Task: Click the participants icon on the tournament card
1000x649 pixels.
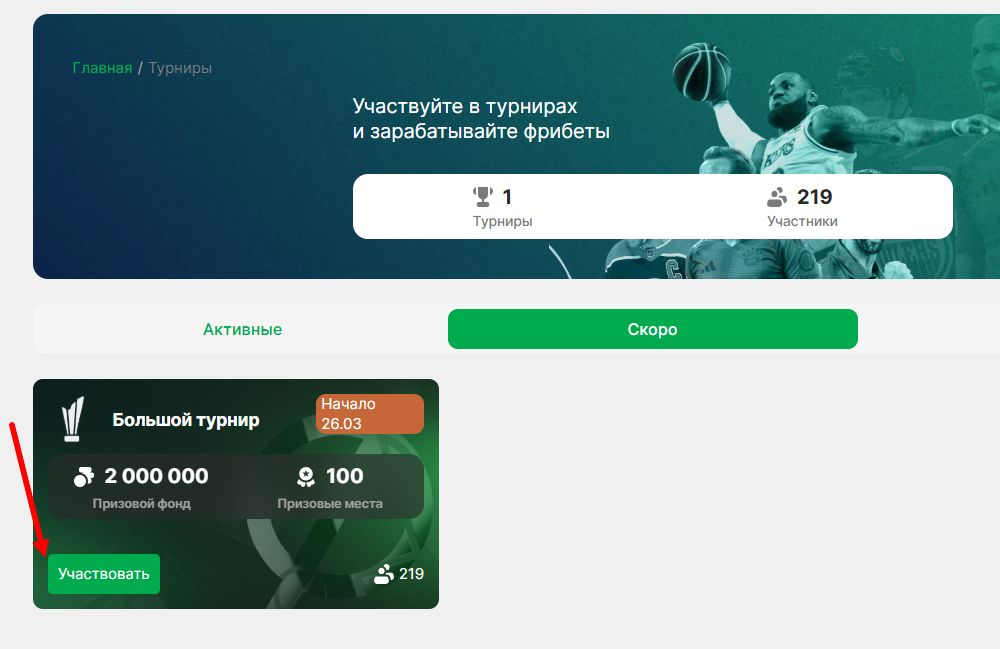Action: point(383,574)
